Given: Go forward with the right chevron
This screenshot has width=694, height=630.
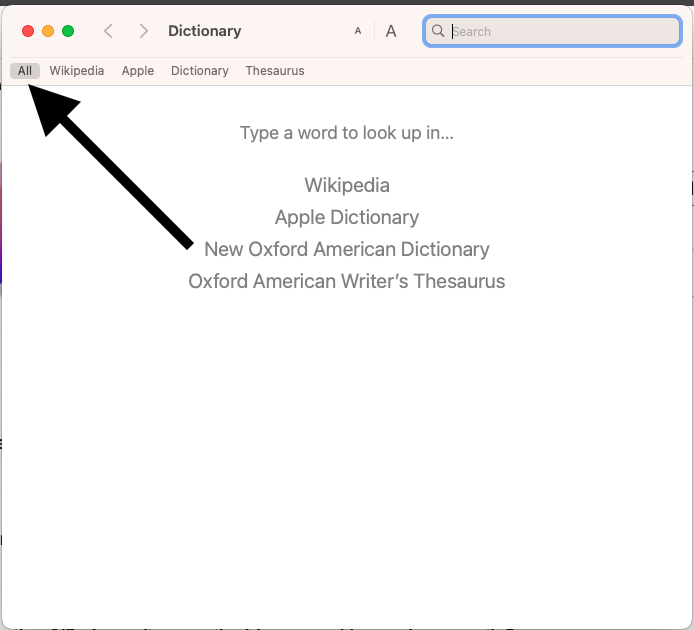Looking at the screenshot, I should pyautogui.click(x=143, y=31).
